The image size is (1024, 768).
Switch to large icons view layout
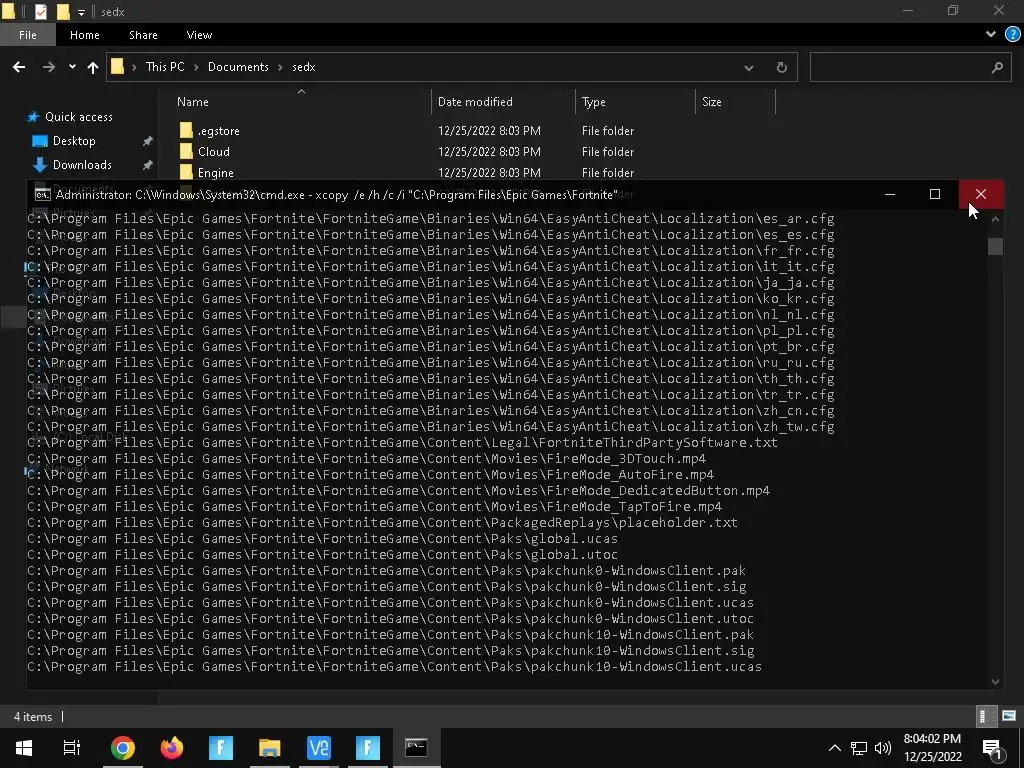coord(1009,716)
